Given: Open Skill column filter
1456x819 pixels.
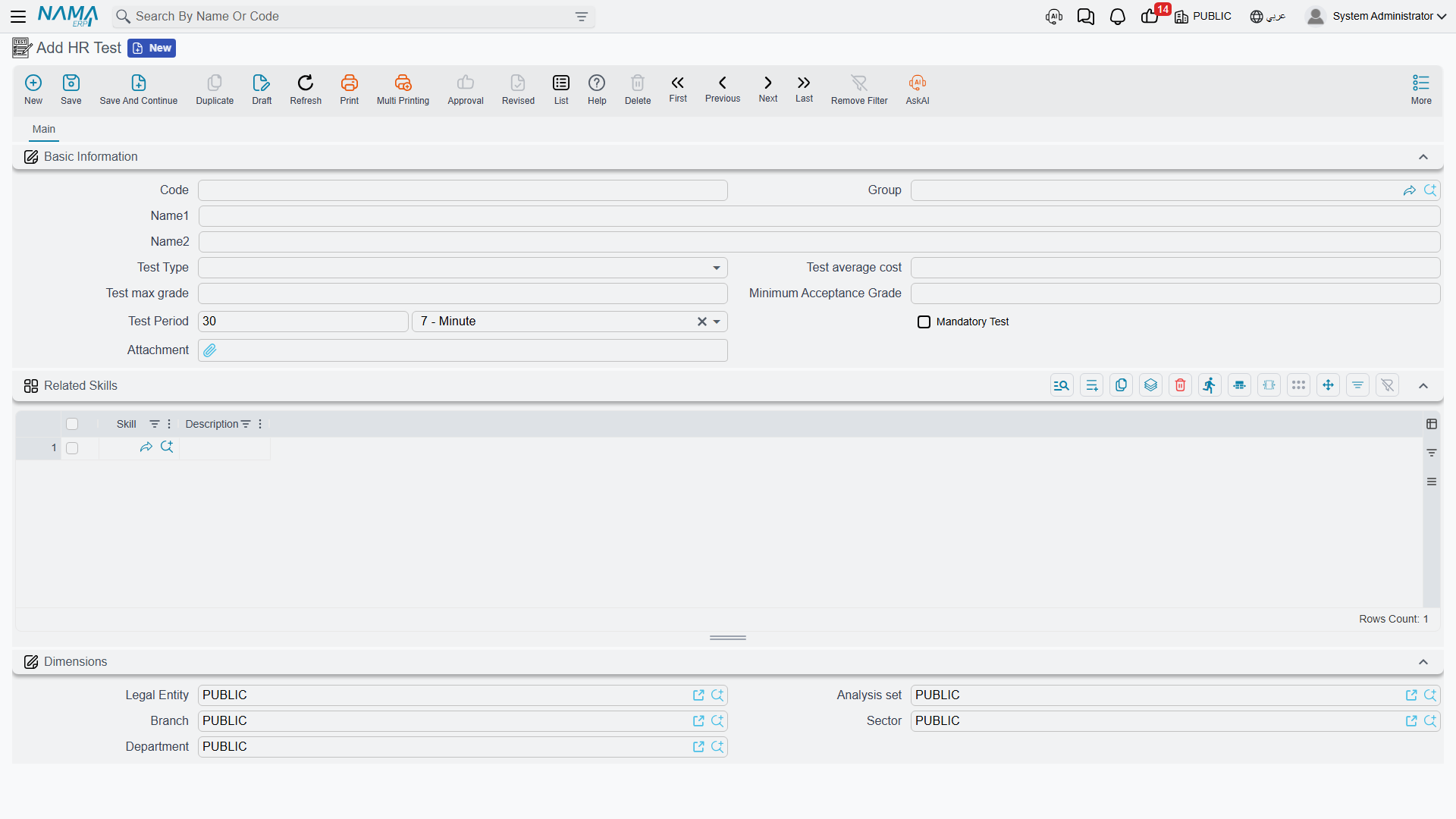Looking at the screenshot, I should (x=154, y=424).
